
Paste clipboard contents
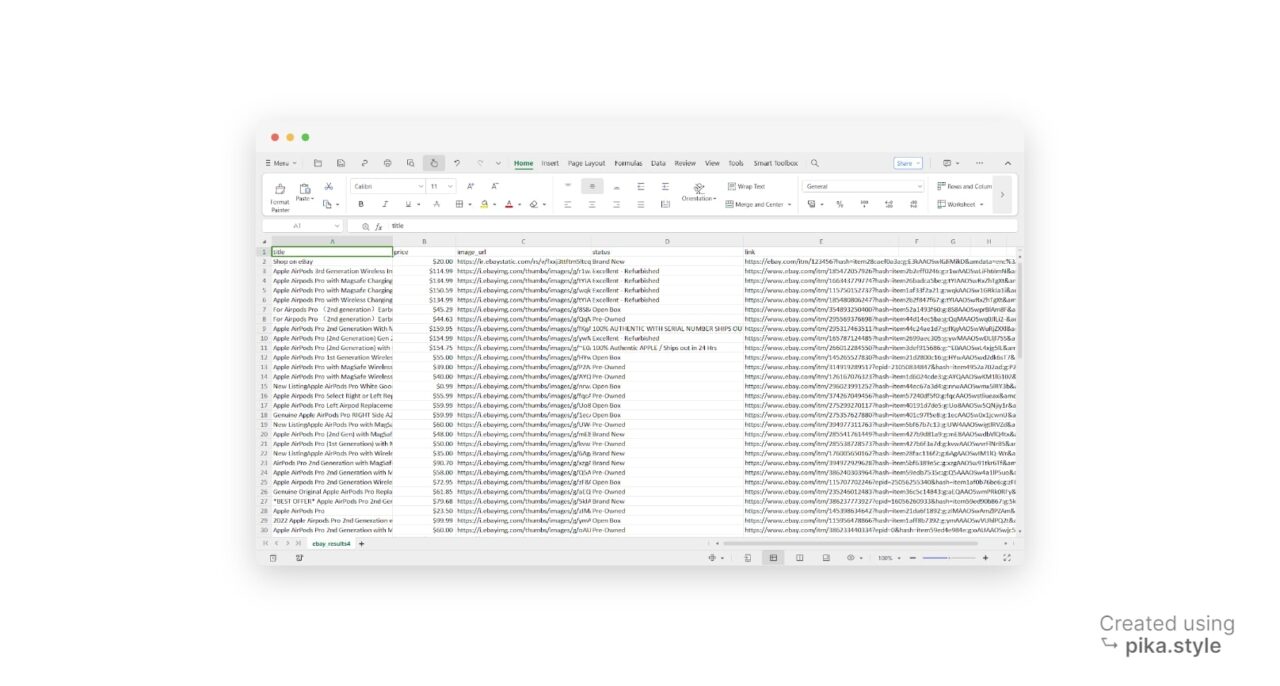[304, 192]
